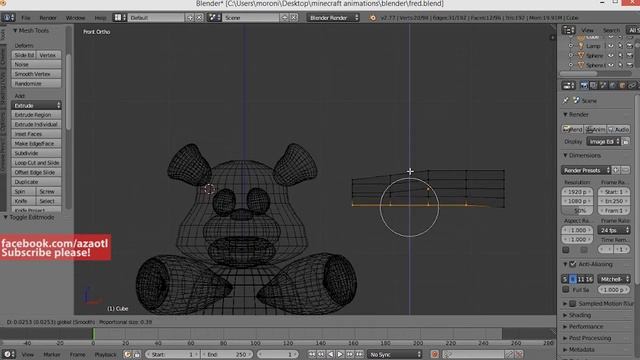Click the pin icon beside Scene
This screenshot has height=360, width=640.
[566, 100]
